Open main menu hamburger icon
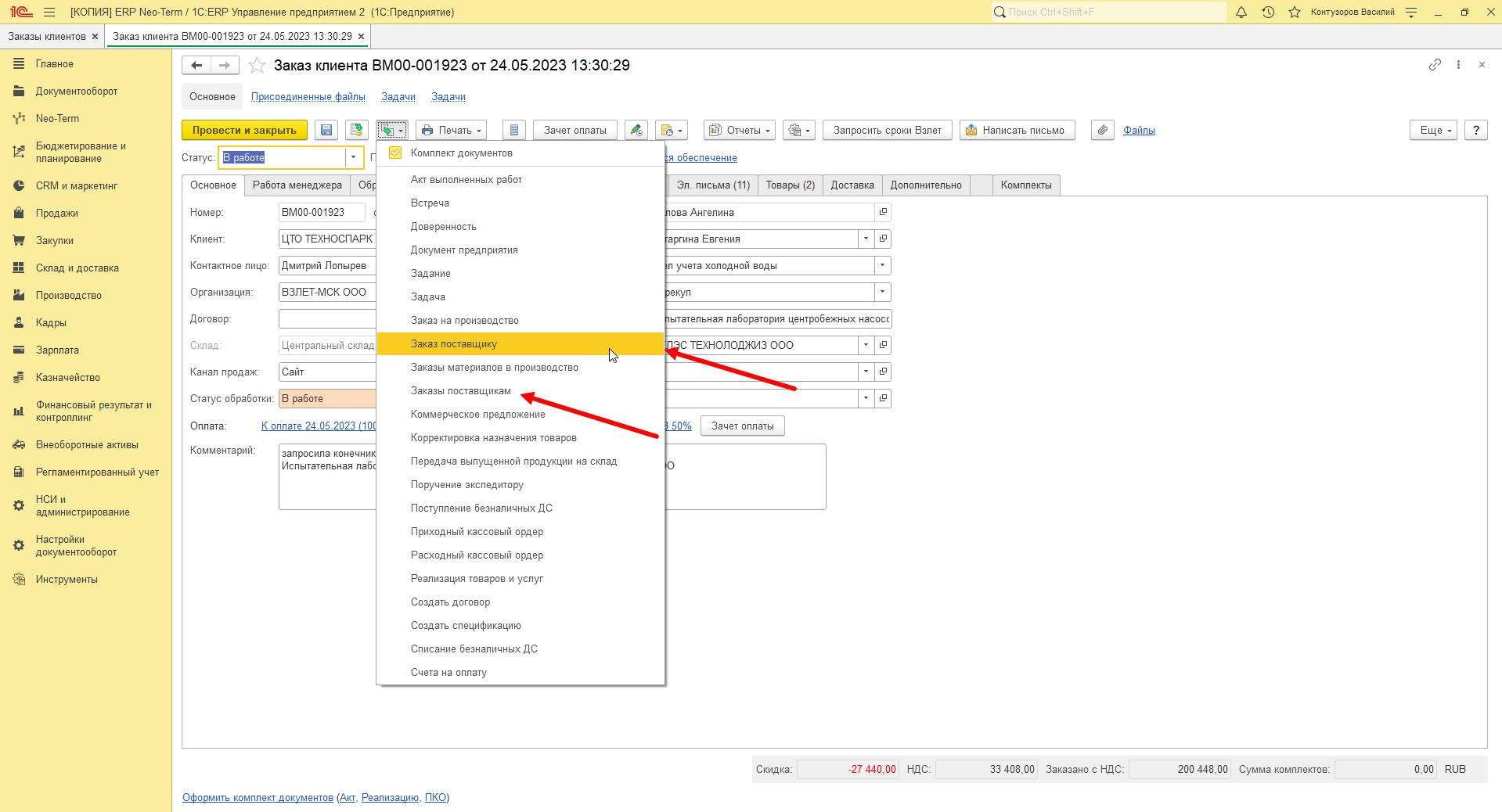This screenshot has height=812, width=1502. pos(49,12)
